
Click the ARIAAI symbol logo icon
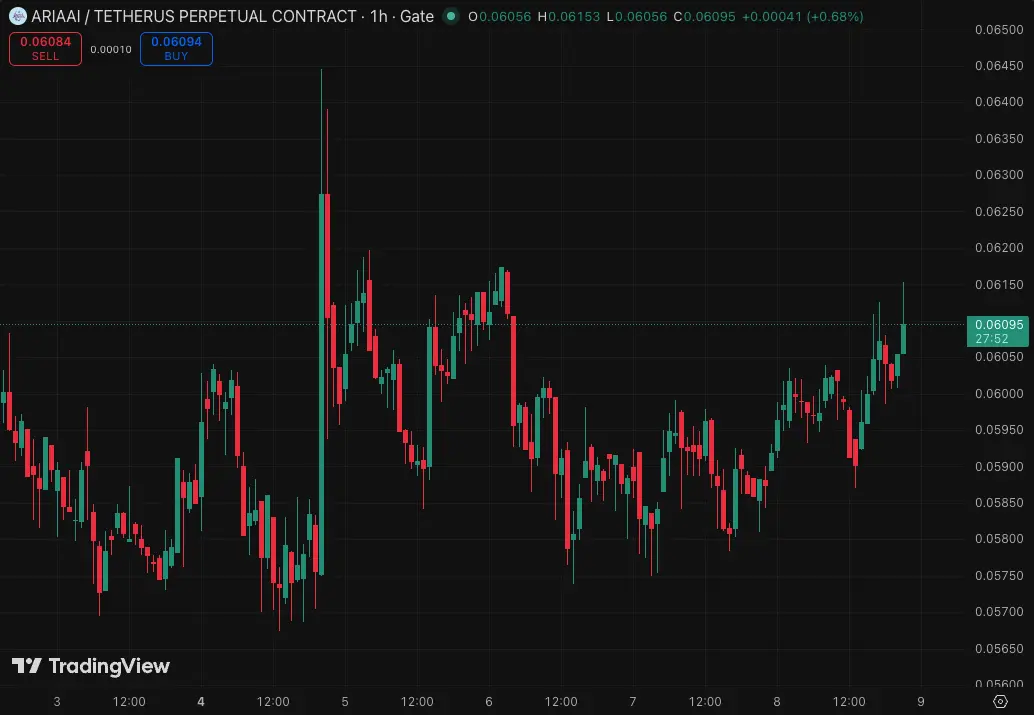click(x=18, y=16)
